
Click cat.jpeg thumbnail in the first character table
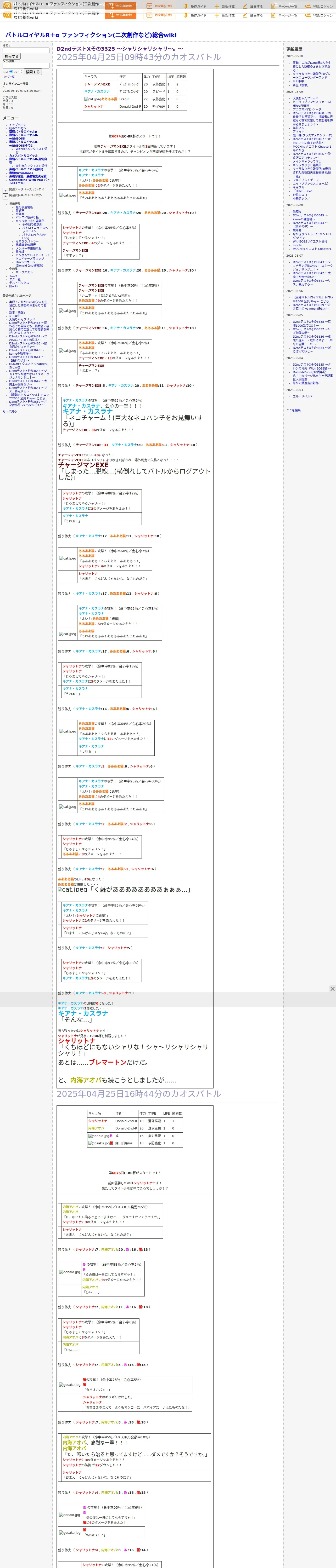point(92,99)
